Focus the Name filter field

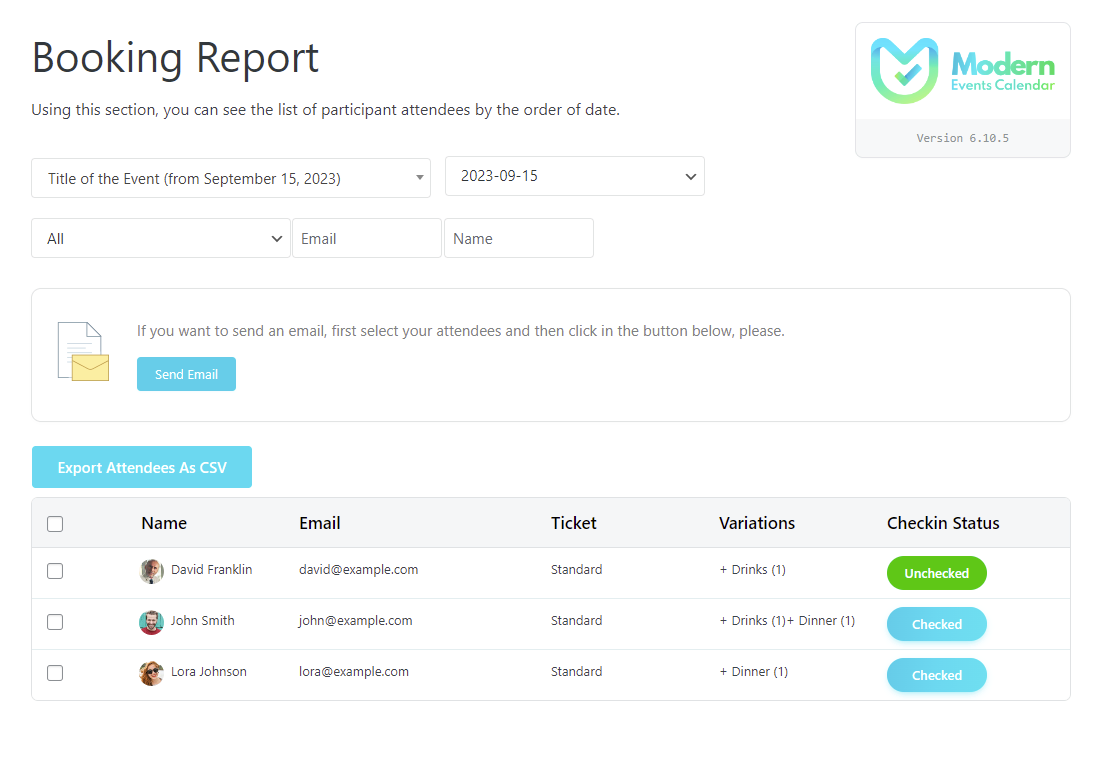click(x=518, y=239)
